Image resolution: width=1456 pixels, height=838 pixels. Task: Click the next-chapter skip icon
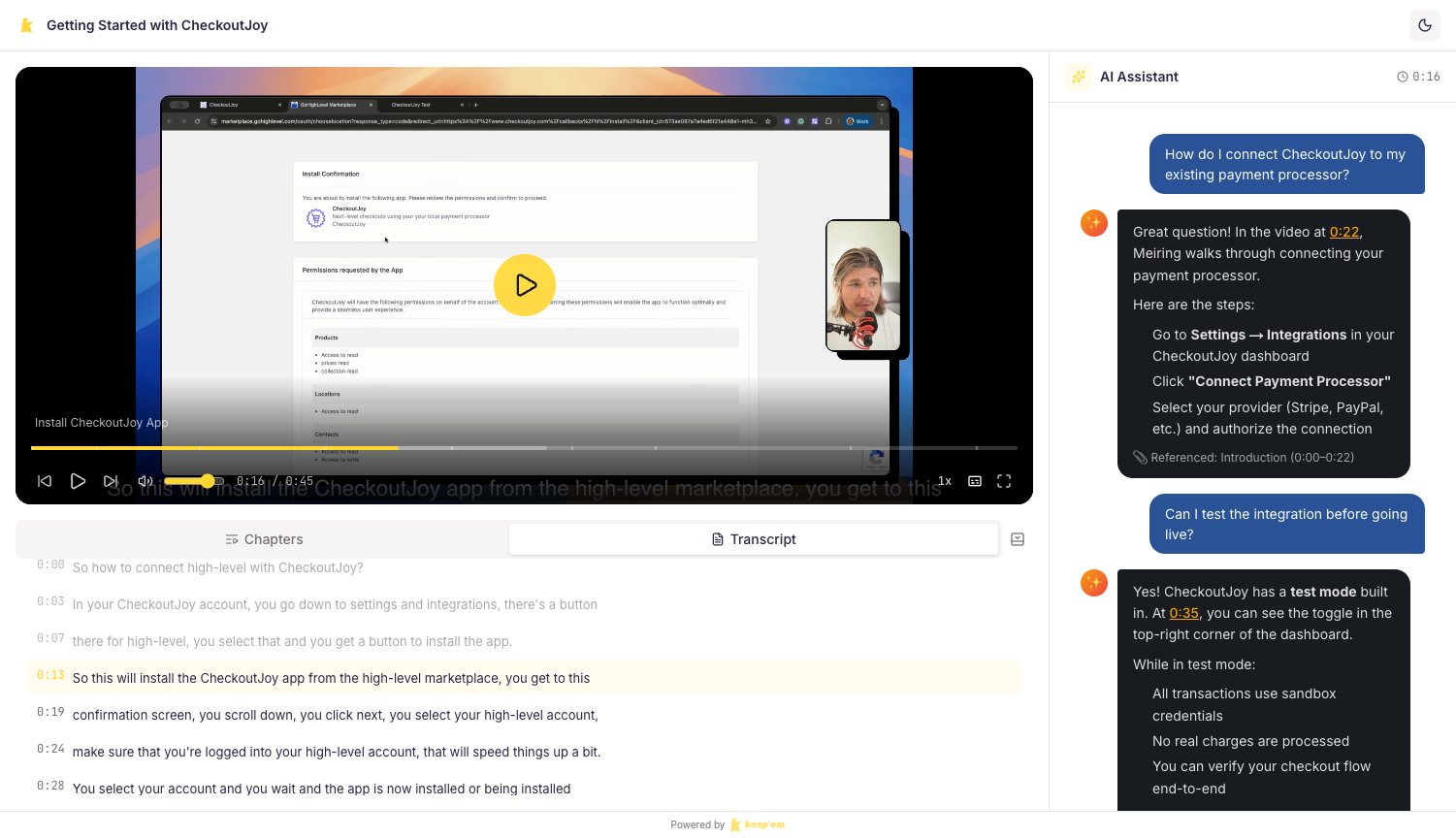click(111, 480)
